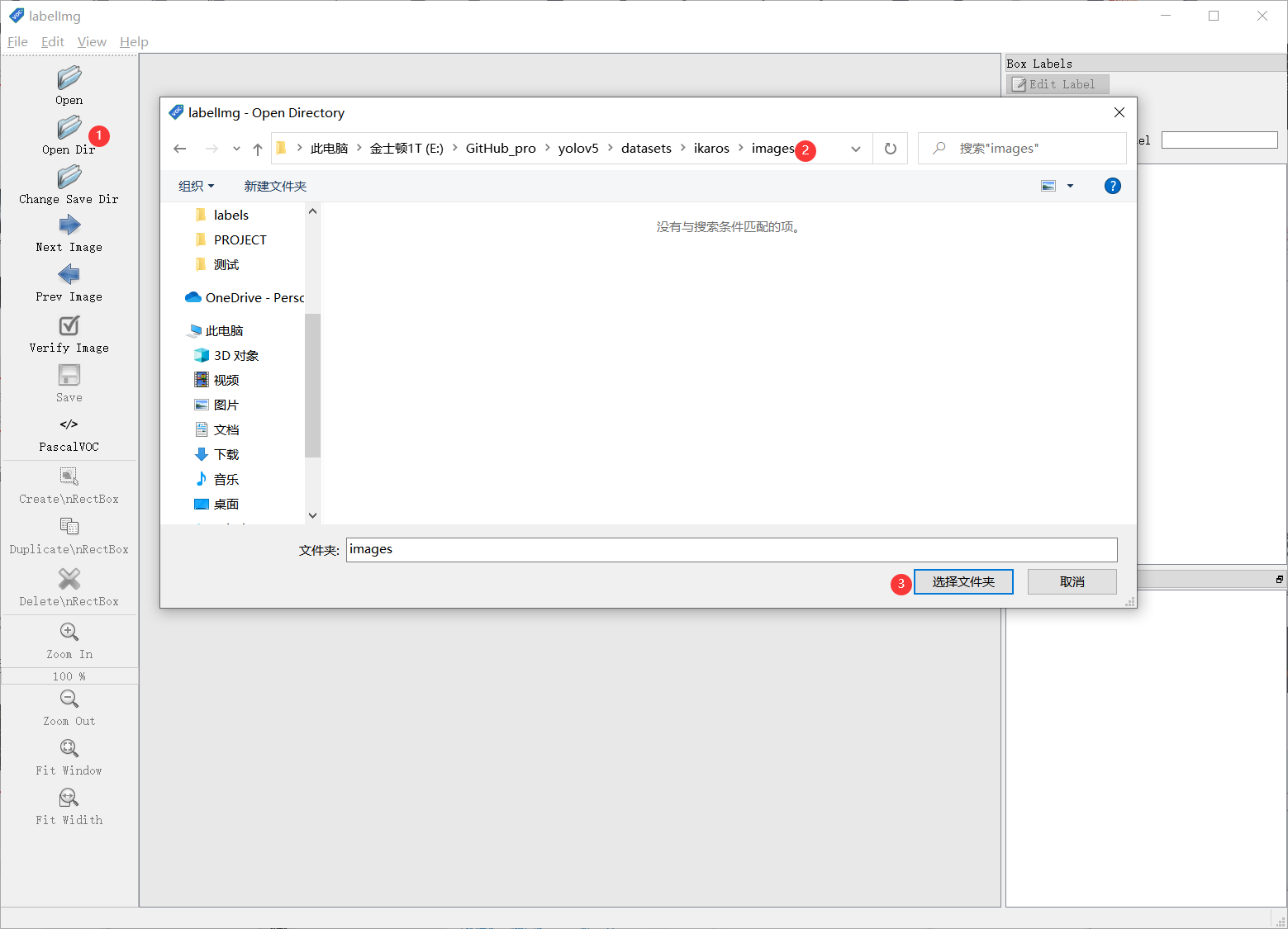
Task: Click the dialog Back arrow
Action: point(180,149)
